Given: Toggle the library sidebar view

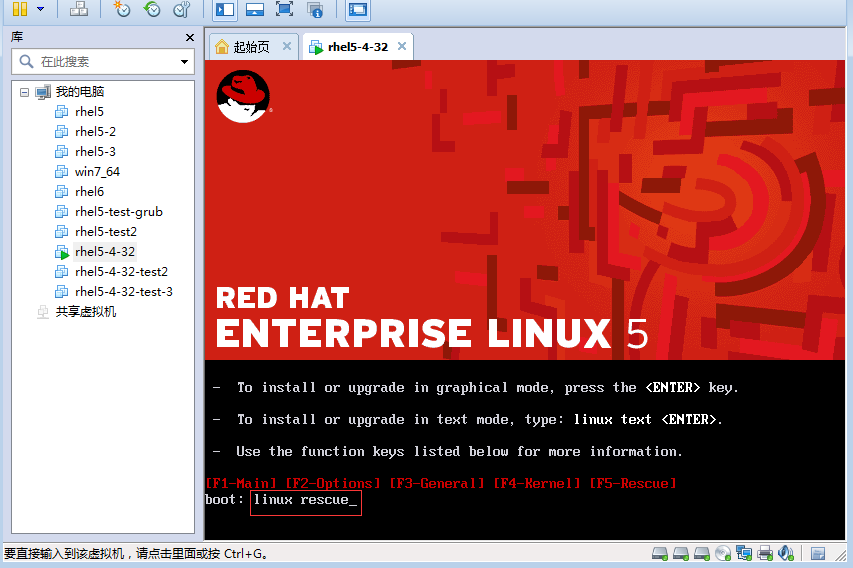Looking at the screenshot, I should pos(225,9).
